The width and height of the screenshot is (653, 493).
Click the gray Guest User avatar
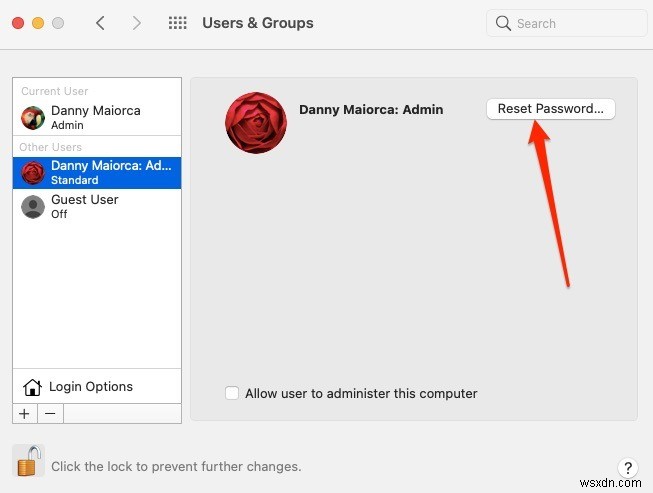coord(33,207)
